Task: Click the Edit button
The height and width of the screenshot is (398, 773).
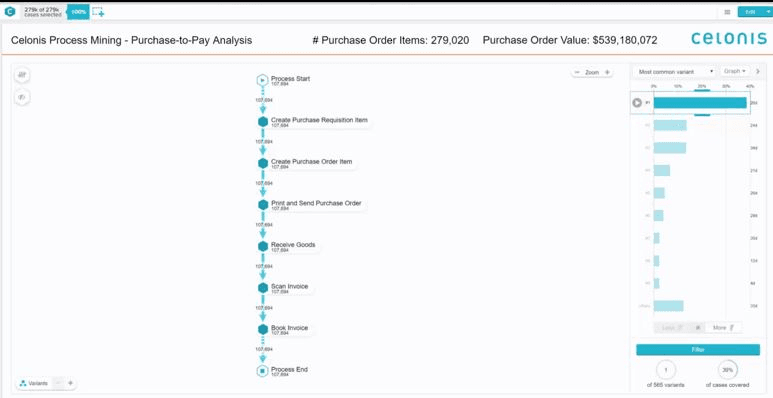Action: pyautogui.click(x=750, y=12)
